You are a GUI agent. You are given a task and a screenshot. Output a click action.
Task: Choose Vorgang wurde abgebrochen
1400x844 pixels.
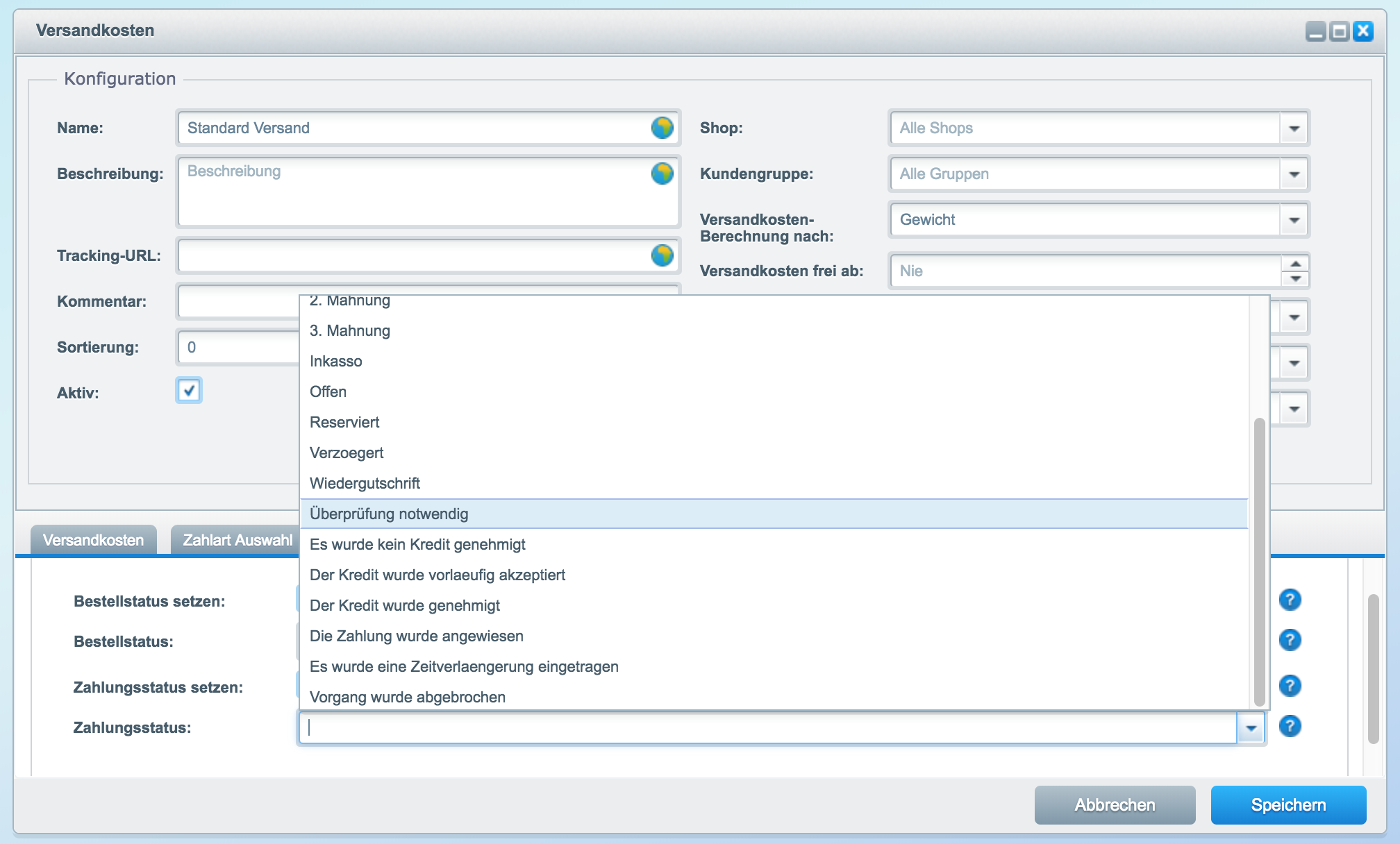coord(774,696)
